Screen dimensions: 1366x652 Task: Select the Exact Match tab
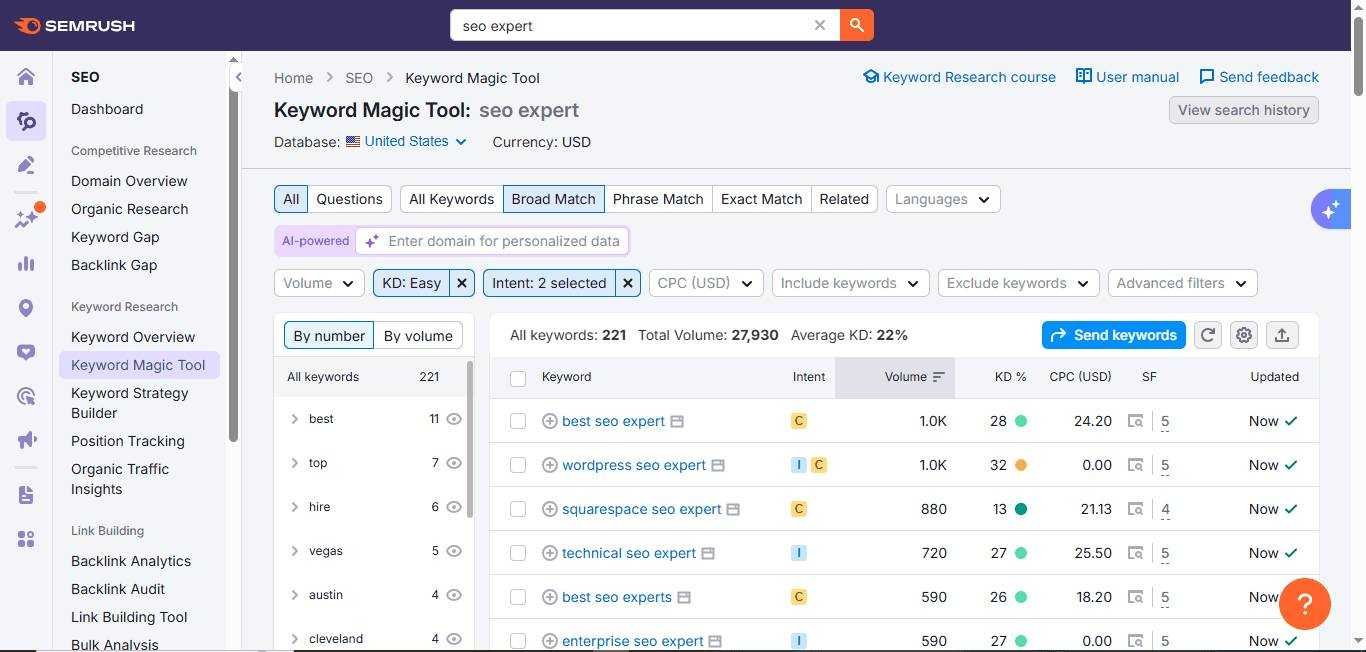point(761,199)
